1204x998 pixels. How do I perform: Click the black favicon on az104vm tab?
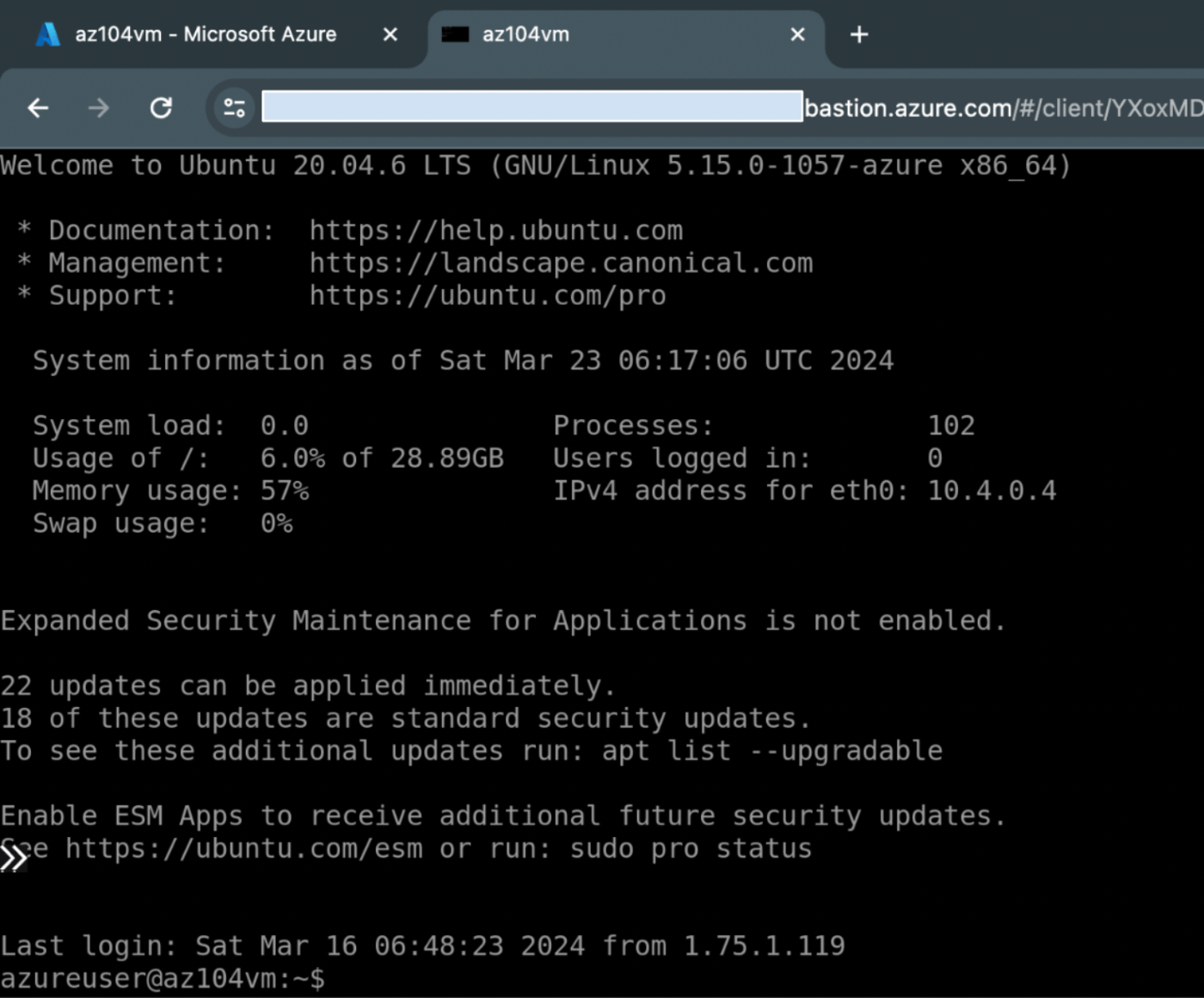click(455, 34)
